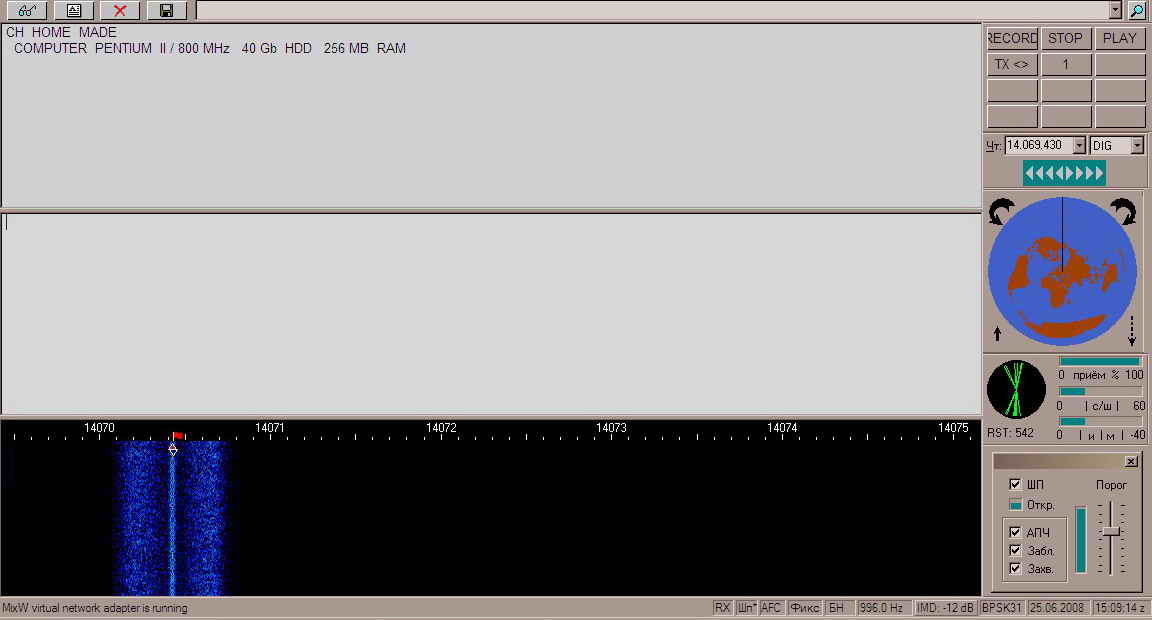Toggle the ШП squelch checkbox

1015,484
